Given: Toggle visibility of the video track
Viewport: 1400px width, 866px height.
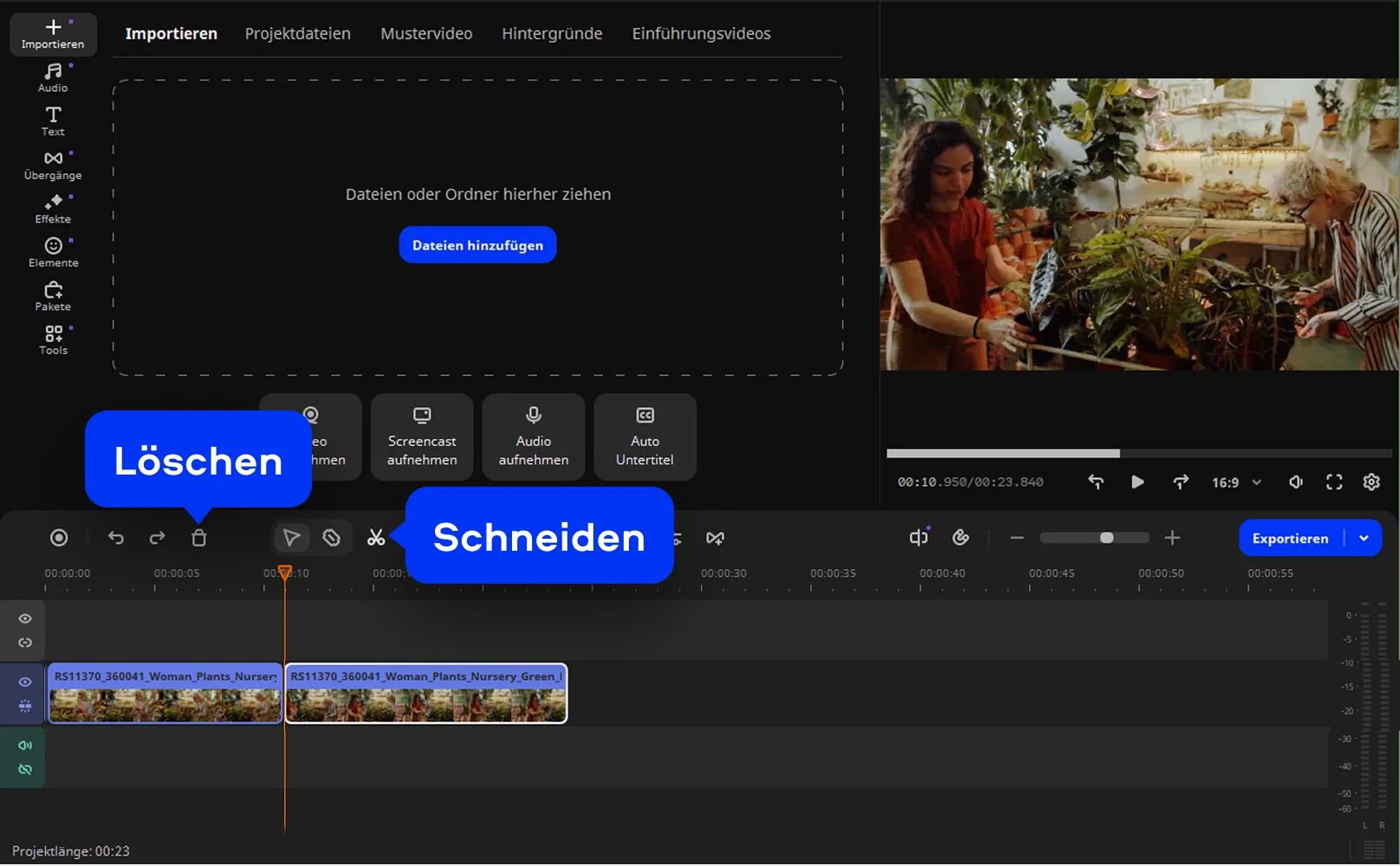Looking at the screenshot, I should 25,682.
